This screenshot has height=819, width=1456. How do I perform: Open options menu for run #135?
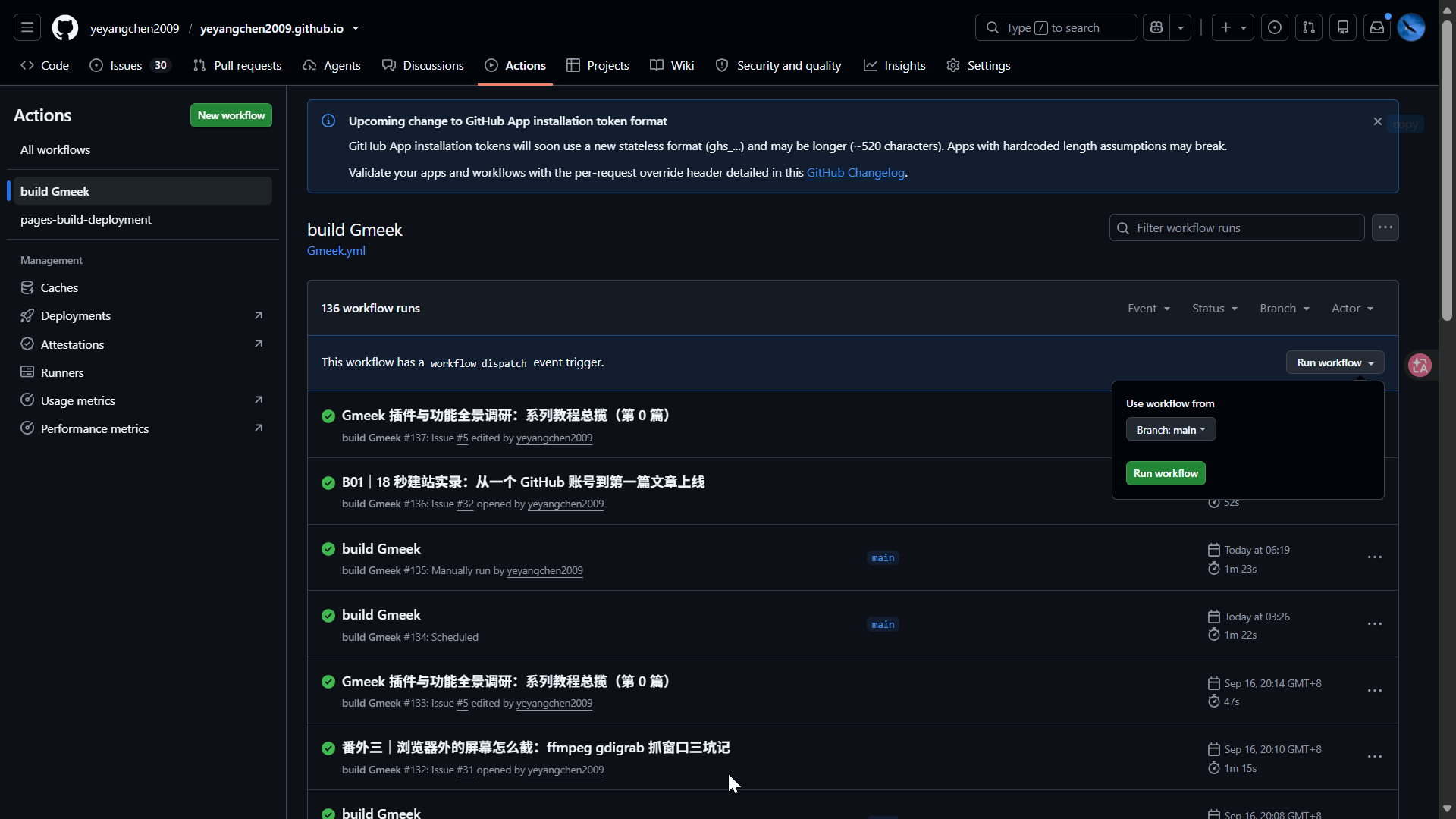(1375, 558)
